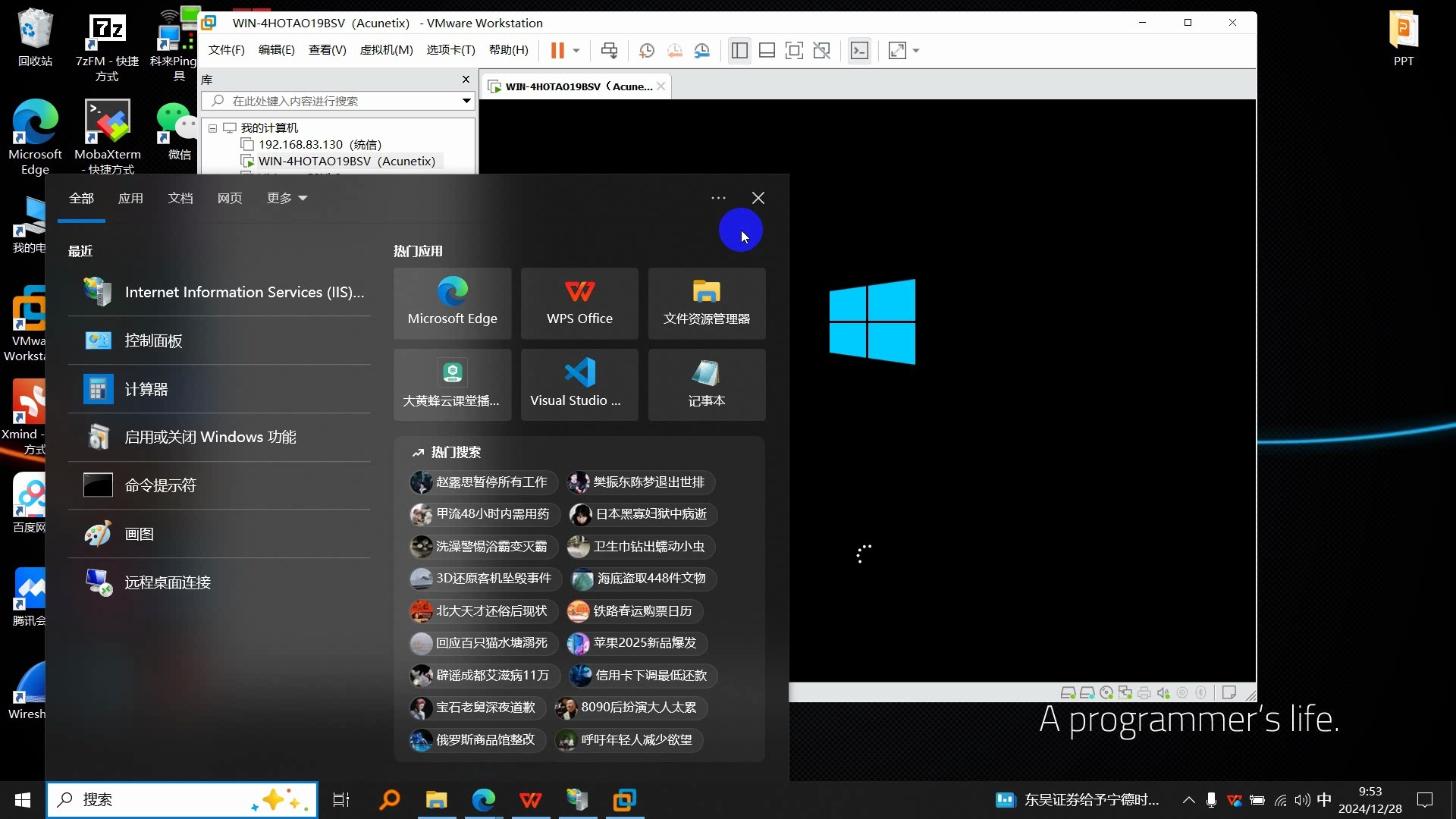Toggle the library sidebar view in VMware
Screen dimensions: 1456x819
739,51
